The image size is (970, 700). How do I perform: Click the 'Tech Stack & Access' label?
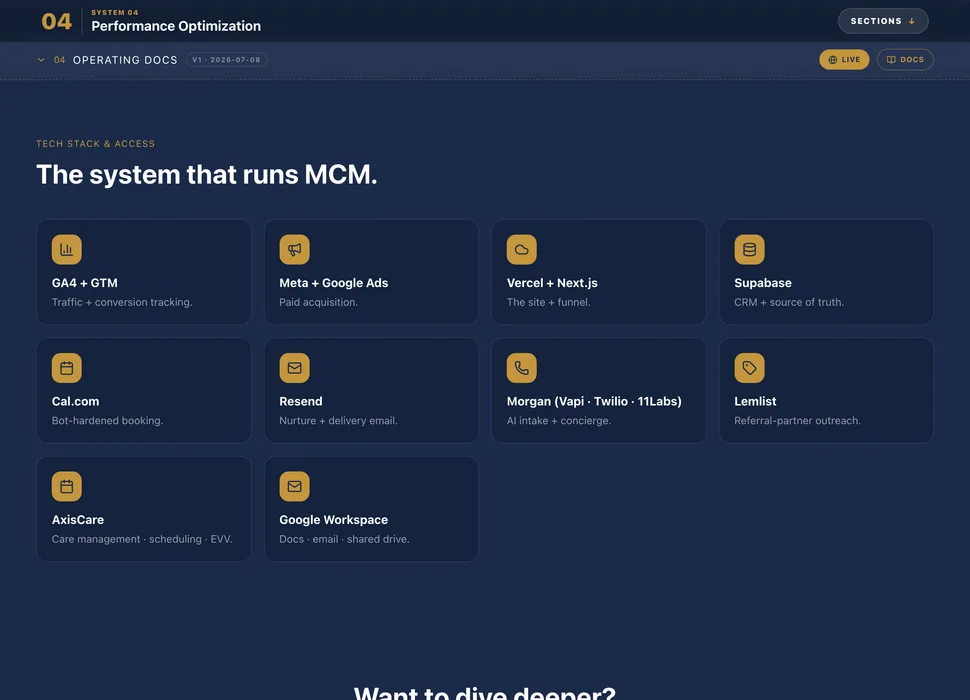[x=95, y=143]
